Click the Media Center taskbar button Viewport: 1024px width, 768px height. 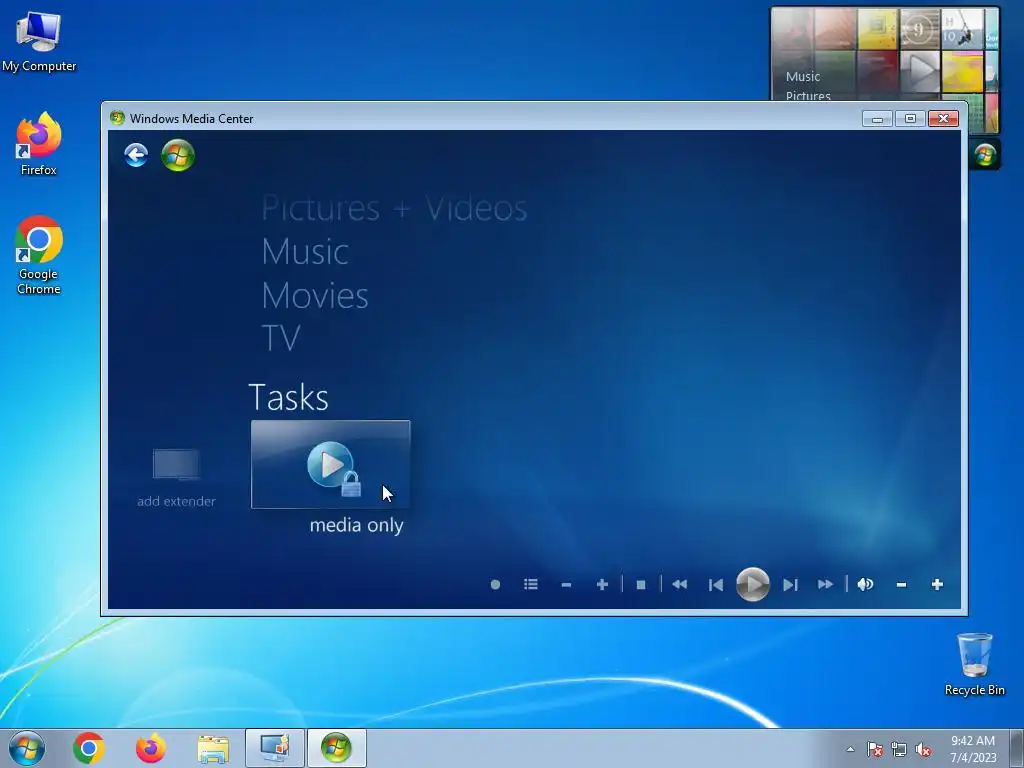(336, 748)
